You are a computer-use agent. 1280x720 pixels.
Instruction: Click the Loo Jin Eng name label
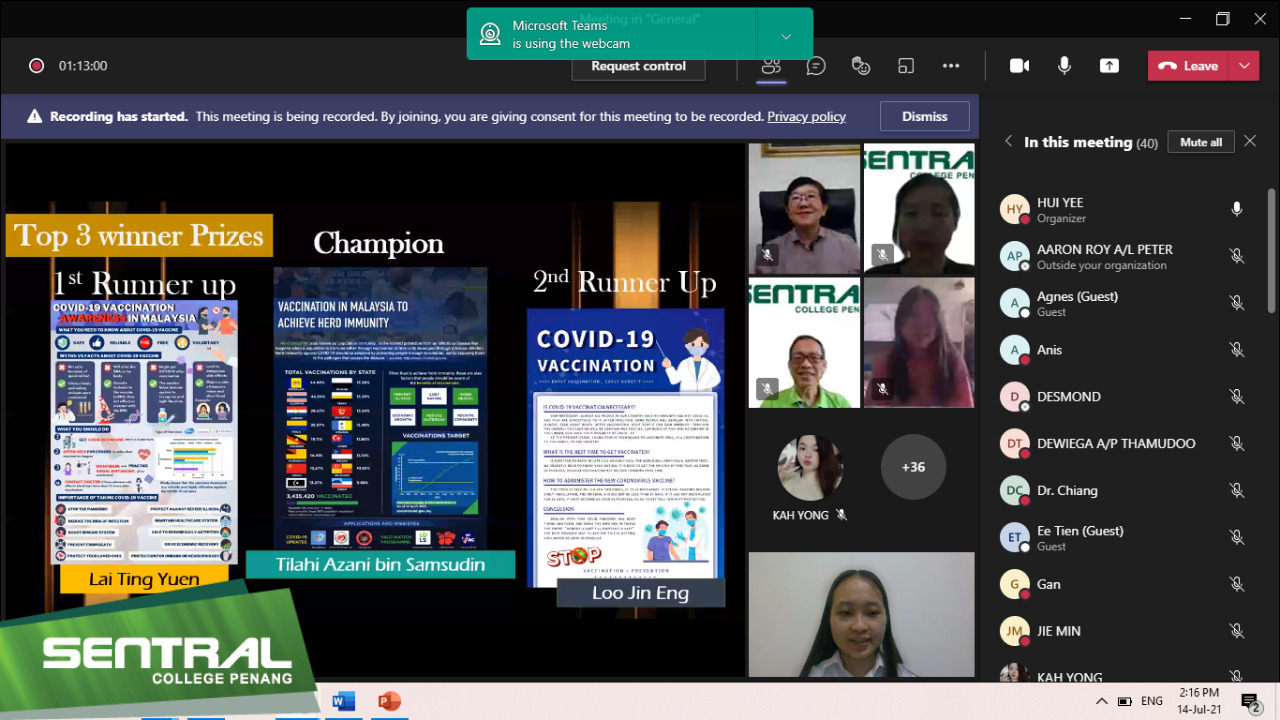(x=640, y=593)
